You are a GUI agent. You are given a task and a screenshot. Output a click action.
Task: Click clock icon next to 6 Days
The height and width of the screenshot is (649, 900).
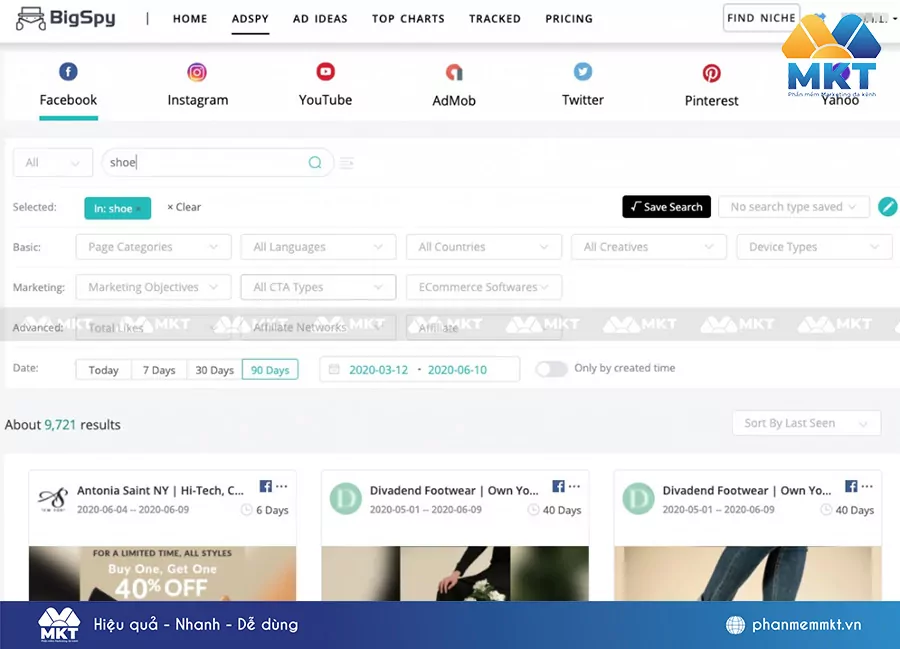pos(246,510)
